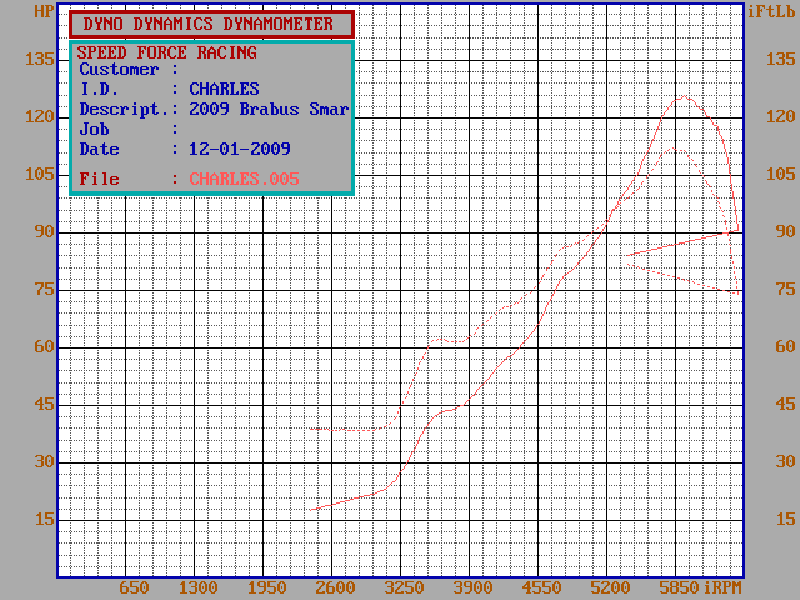Viewport: 800px width, 600px height.
Task: Select description text 2009 Brabus Smar
Action: click(x=269, y=109)
